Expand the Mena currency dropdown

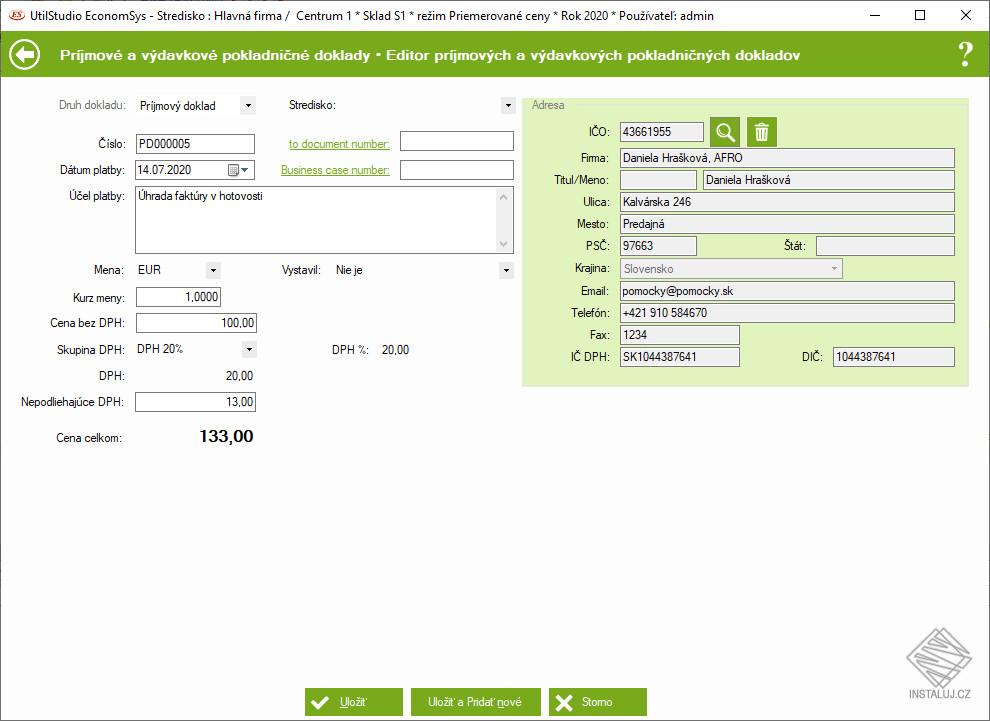pyautogui.click(x=213, y=270)
